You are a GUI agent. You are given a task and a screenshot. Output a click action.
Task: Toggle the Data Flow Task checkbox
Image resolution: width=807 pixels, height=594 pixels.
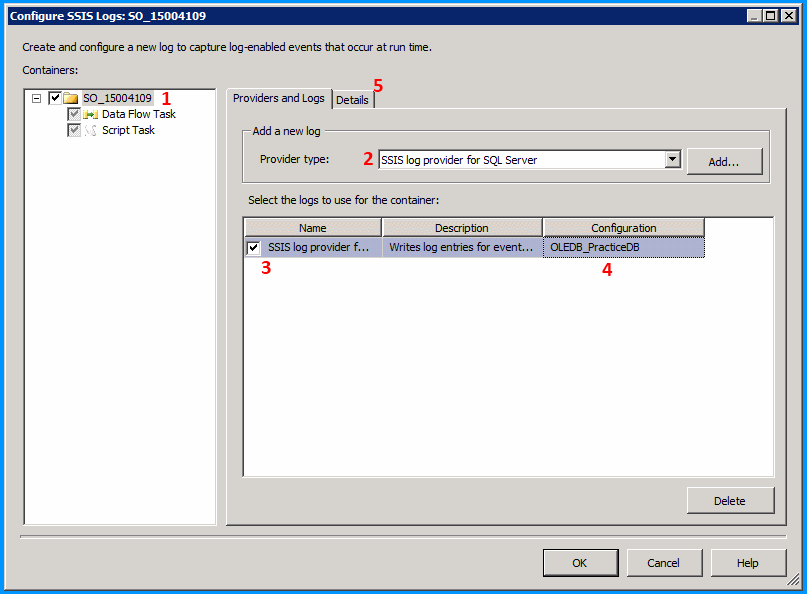pos(74,114)
